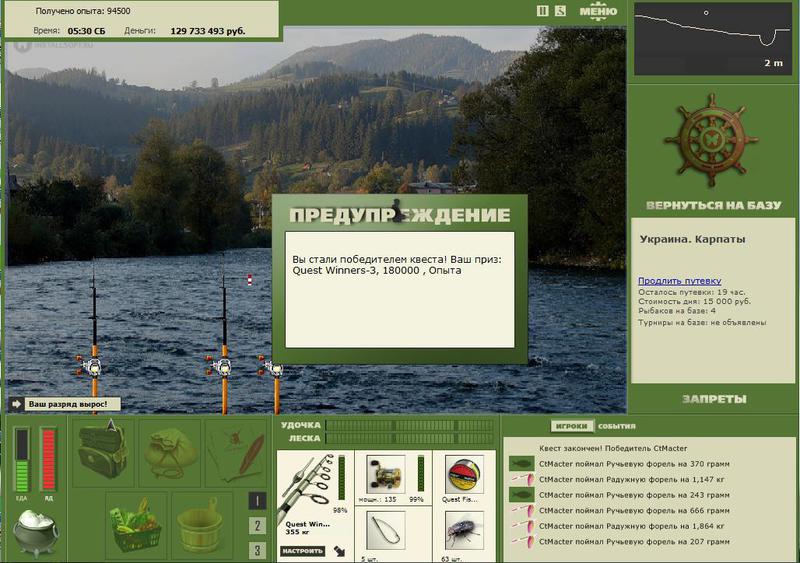Click the quest winner prize message text
This screenshot has height=563, width=800.
[x=396, y=265]
